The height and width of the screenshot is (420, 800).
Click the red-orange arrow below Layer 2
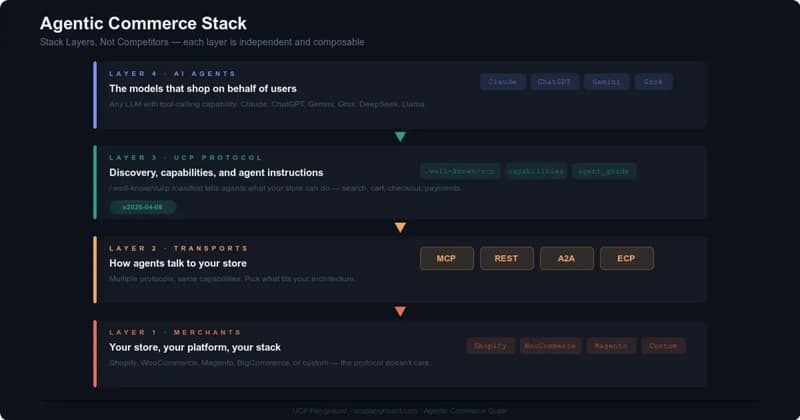(400, 312)
